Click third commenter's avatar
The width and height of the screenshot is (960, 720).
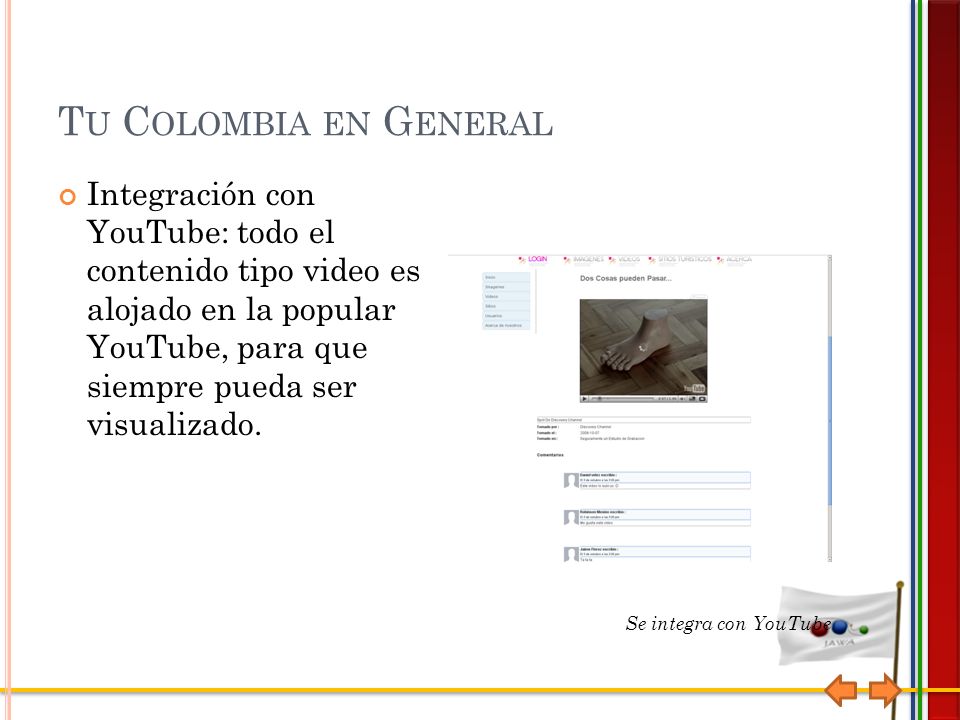click(571, 554)
